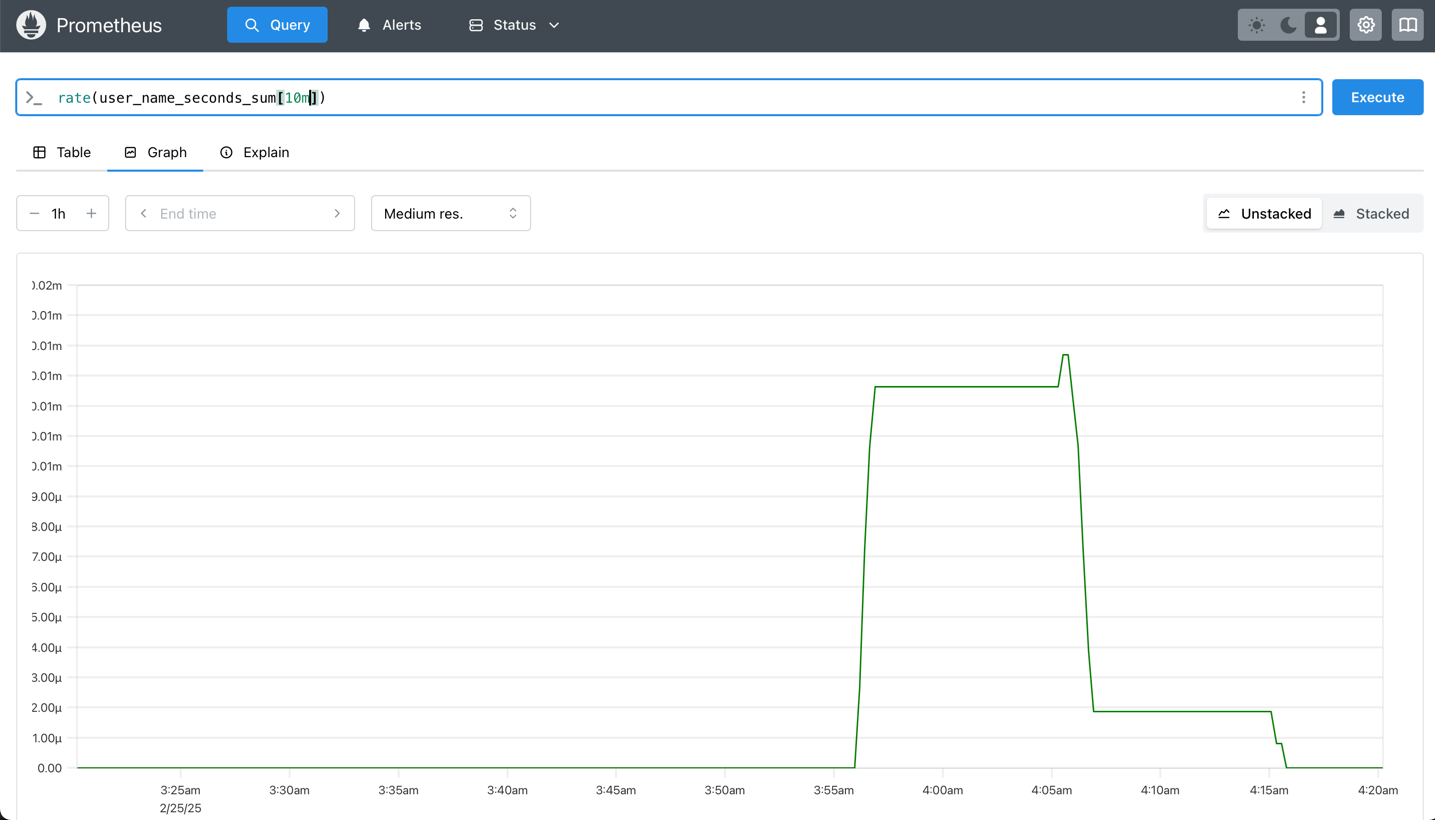The width and height of the screenshot is (1435, 820).
Task: Click the 5.00µ y-axis label
Action: [47, 617]
